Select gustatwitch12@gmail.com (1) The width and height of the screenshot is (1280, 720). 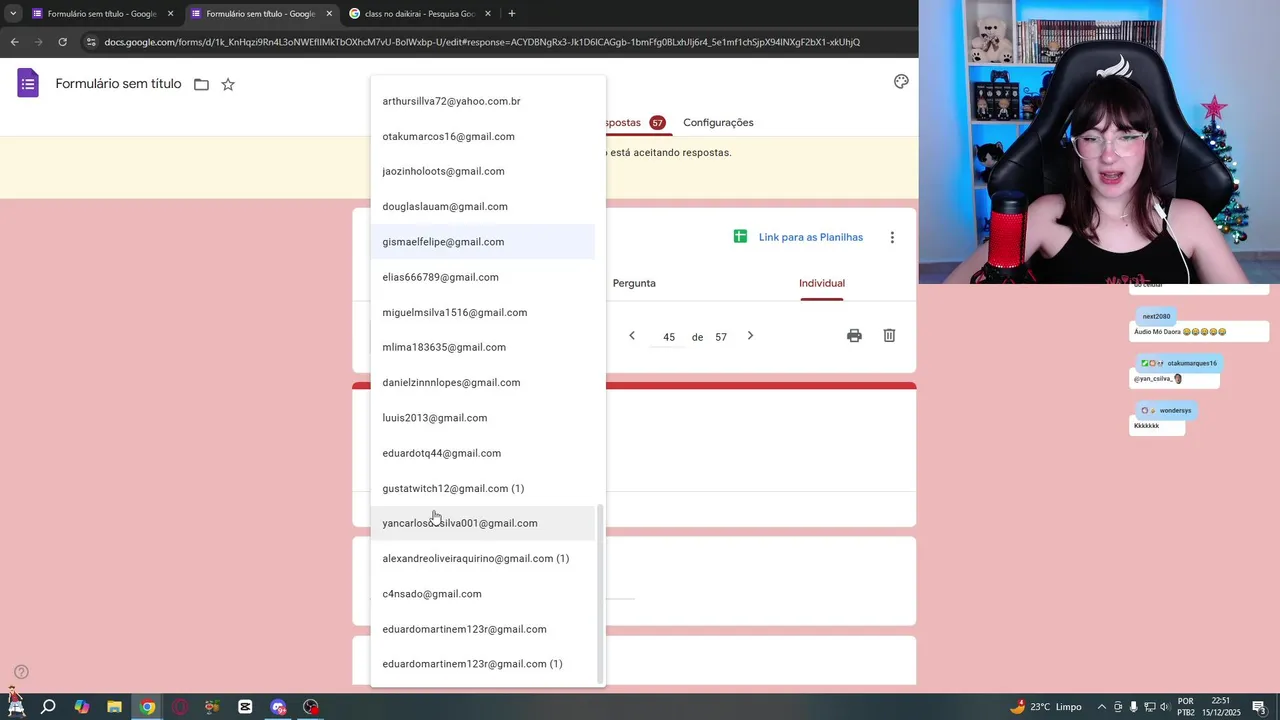pyautogui.click(x=483, y=488)
